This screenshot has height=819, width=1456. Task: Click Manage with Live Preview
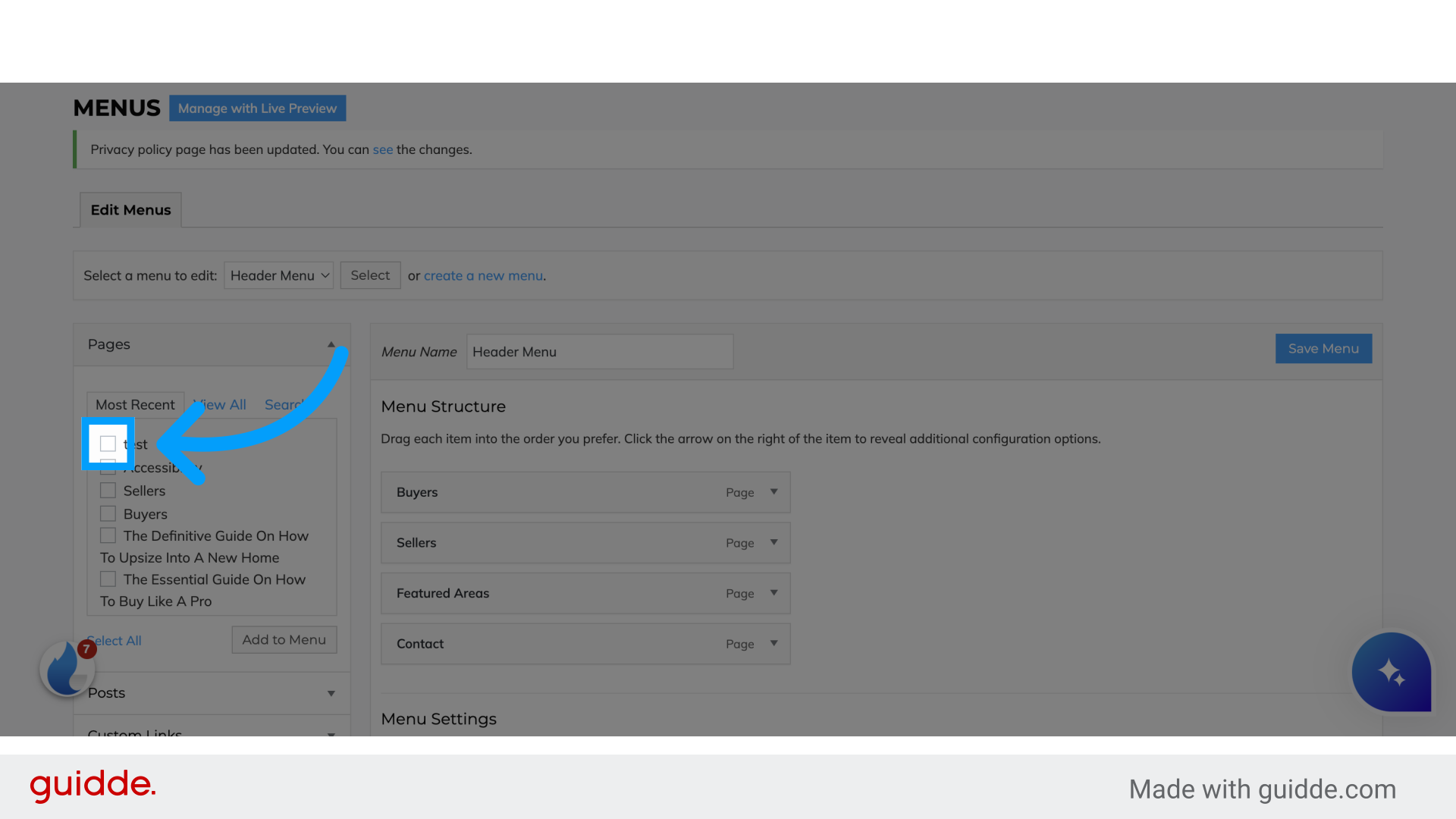[257, 108]
